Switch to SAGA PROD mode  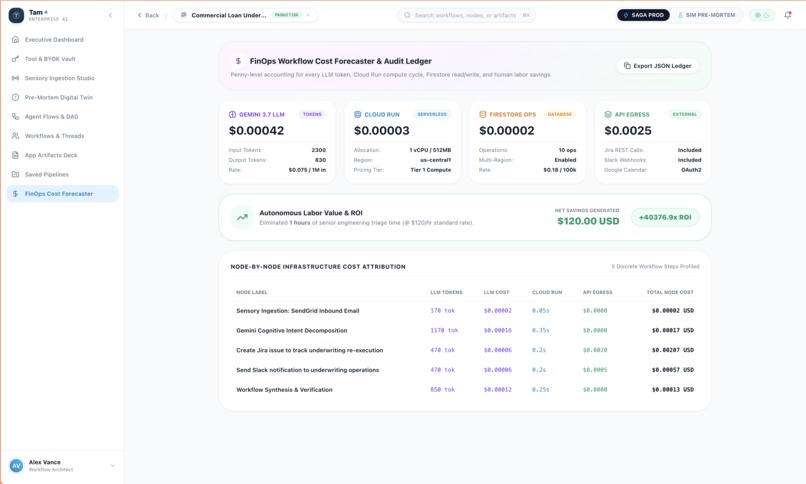(643, 15)
